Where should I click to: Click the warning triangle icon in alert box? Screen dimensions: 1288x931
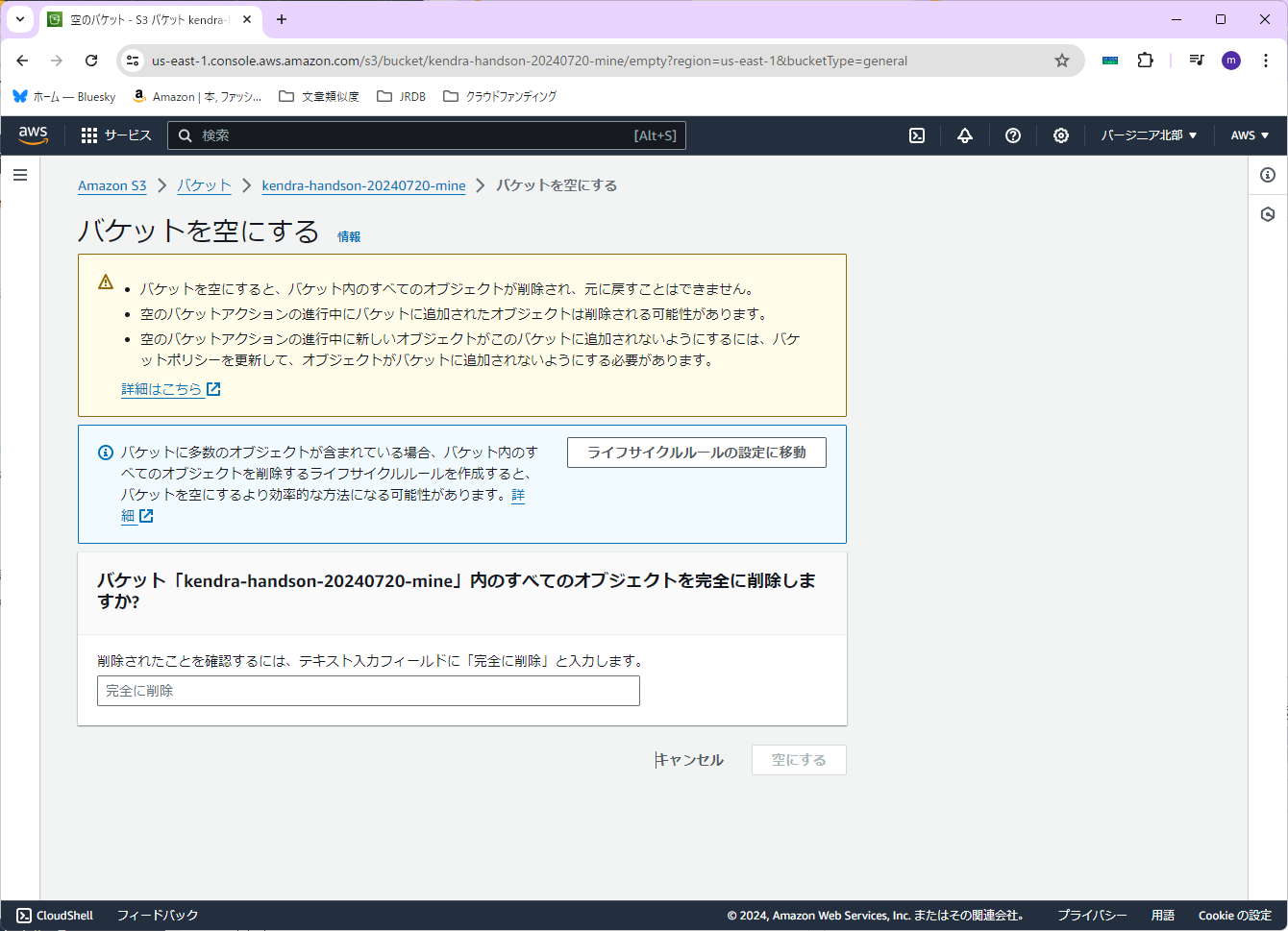click(106, 282)
